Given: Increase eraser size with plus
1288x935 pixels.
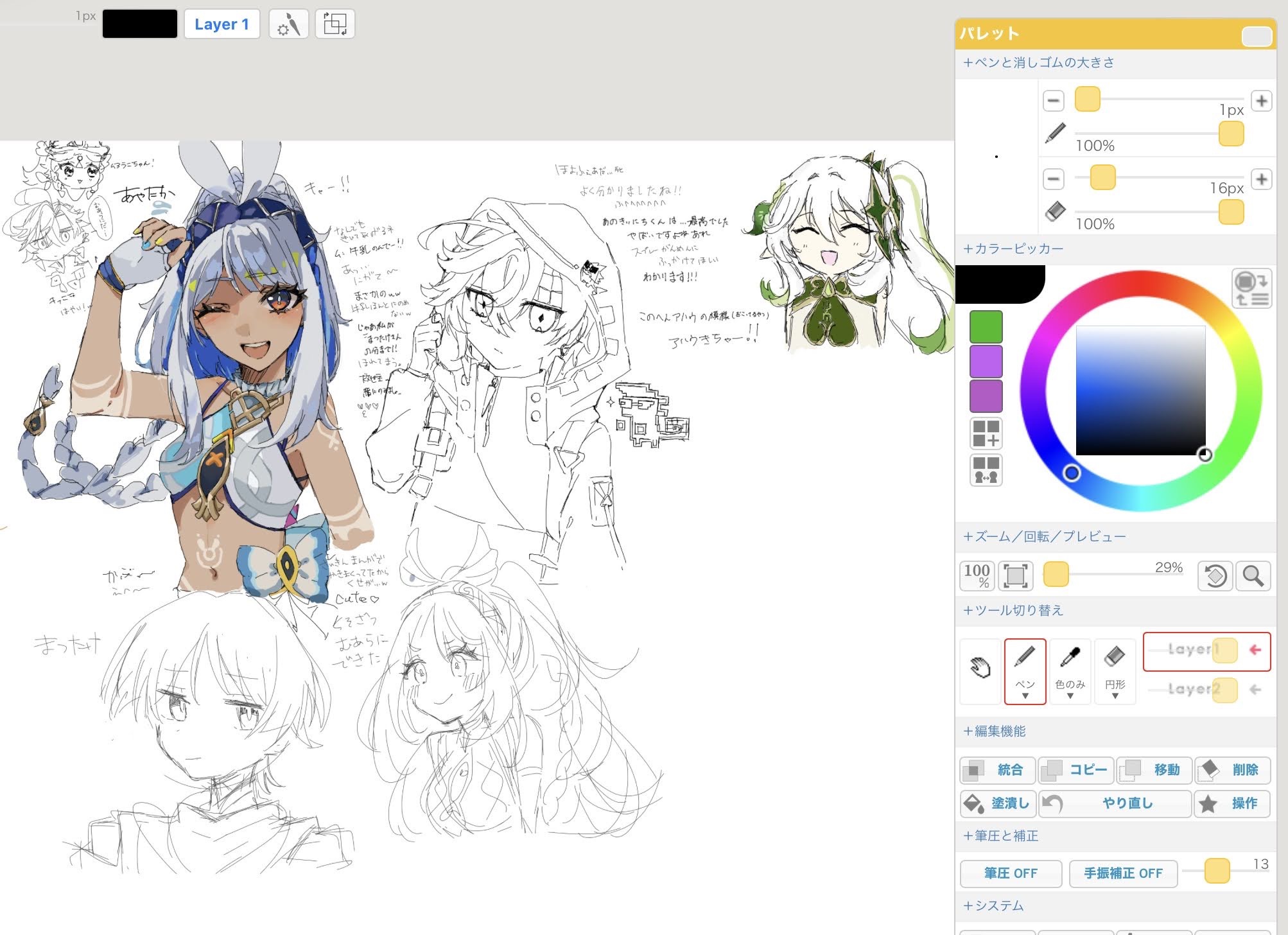Looking at the screenshot, I should click(x=1262, y=179).
